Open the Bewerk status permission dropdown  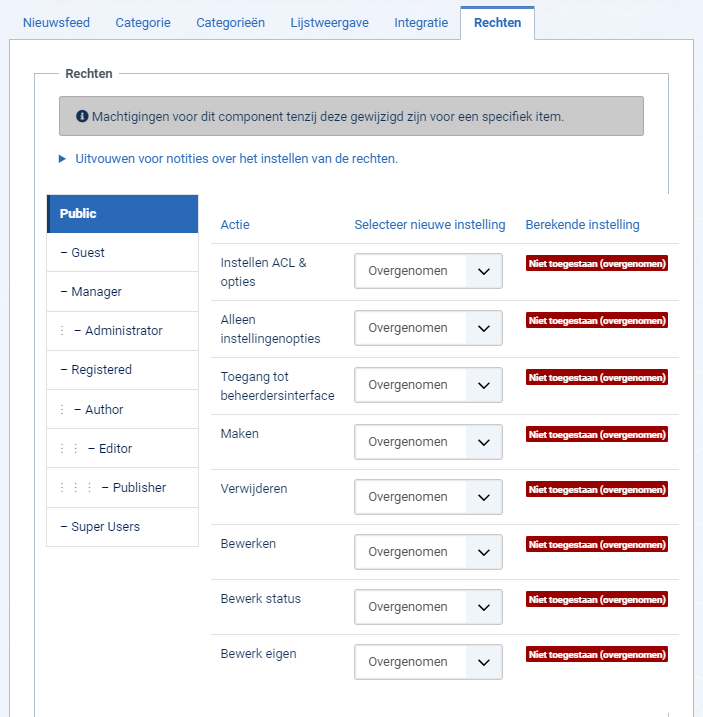(x=428, y=607)
